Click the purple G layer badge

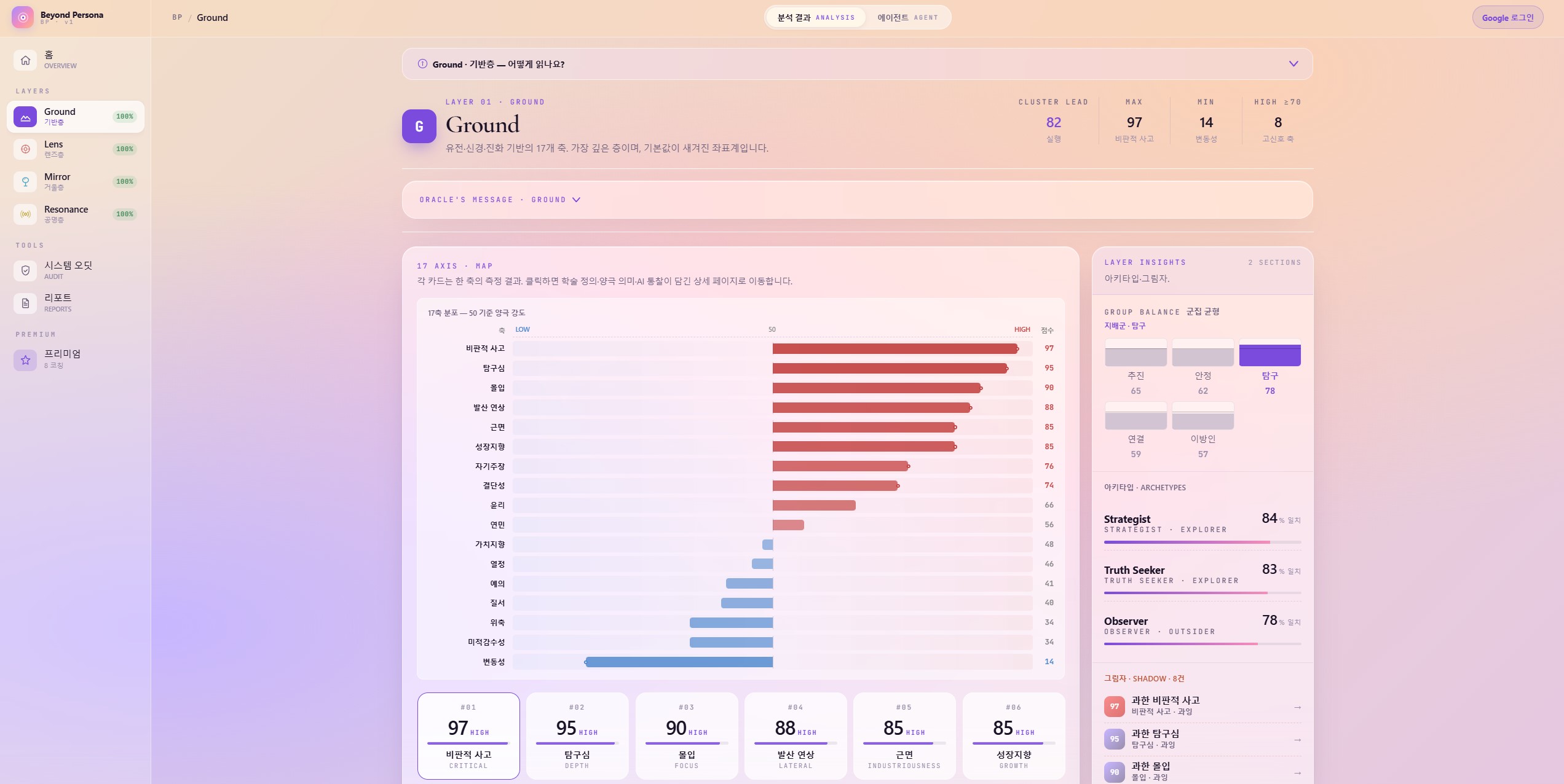419,126
